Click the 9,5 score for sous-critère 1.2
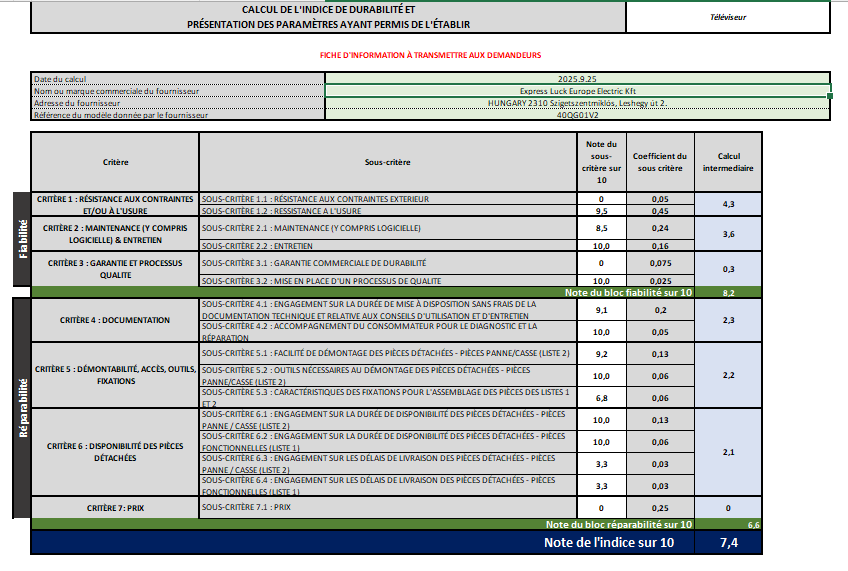The height and width of the screenshot is (571, 848). (x=603, y=211)
